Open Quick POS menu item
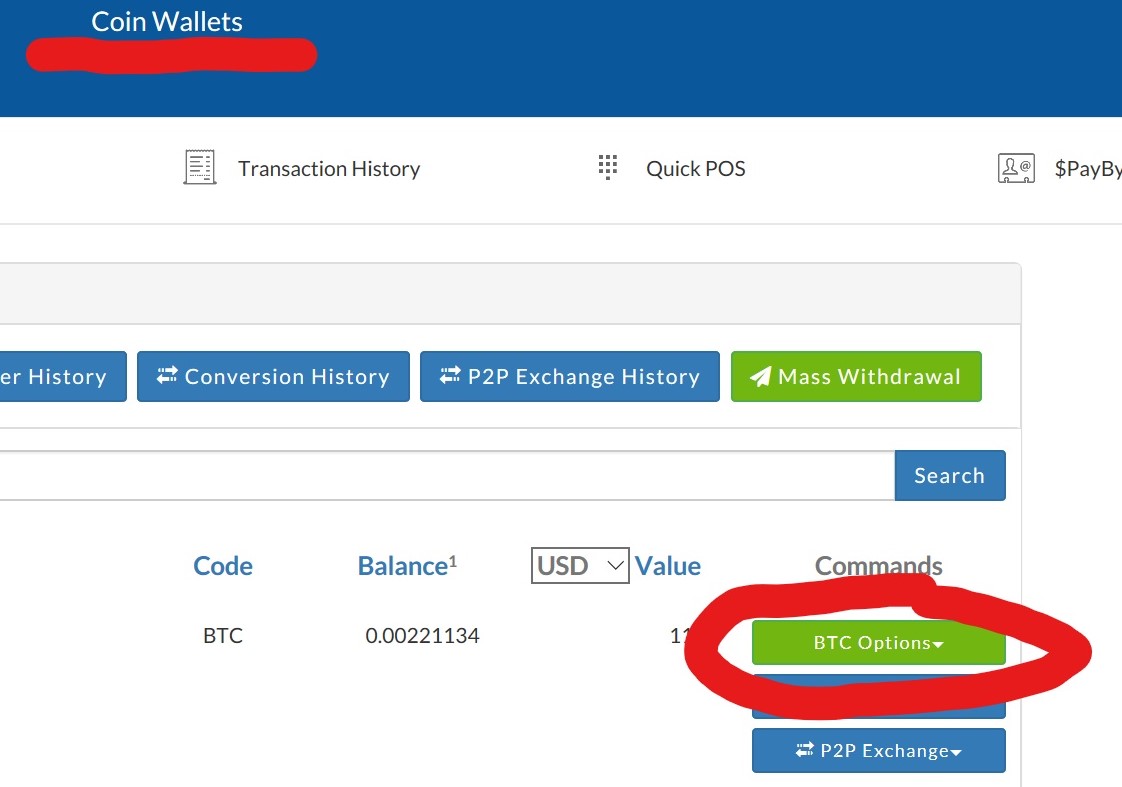The height and width of the screenshot is (787, 1122). point(696,168)
